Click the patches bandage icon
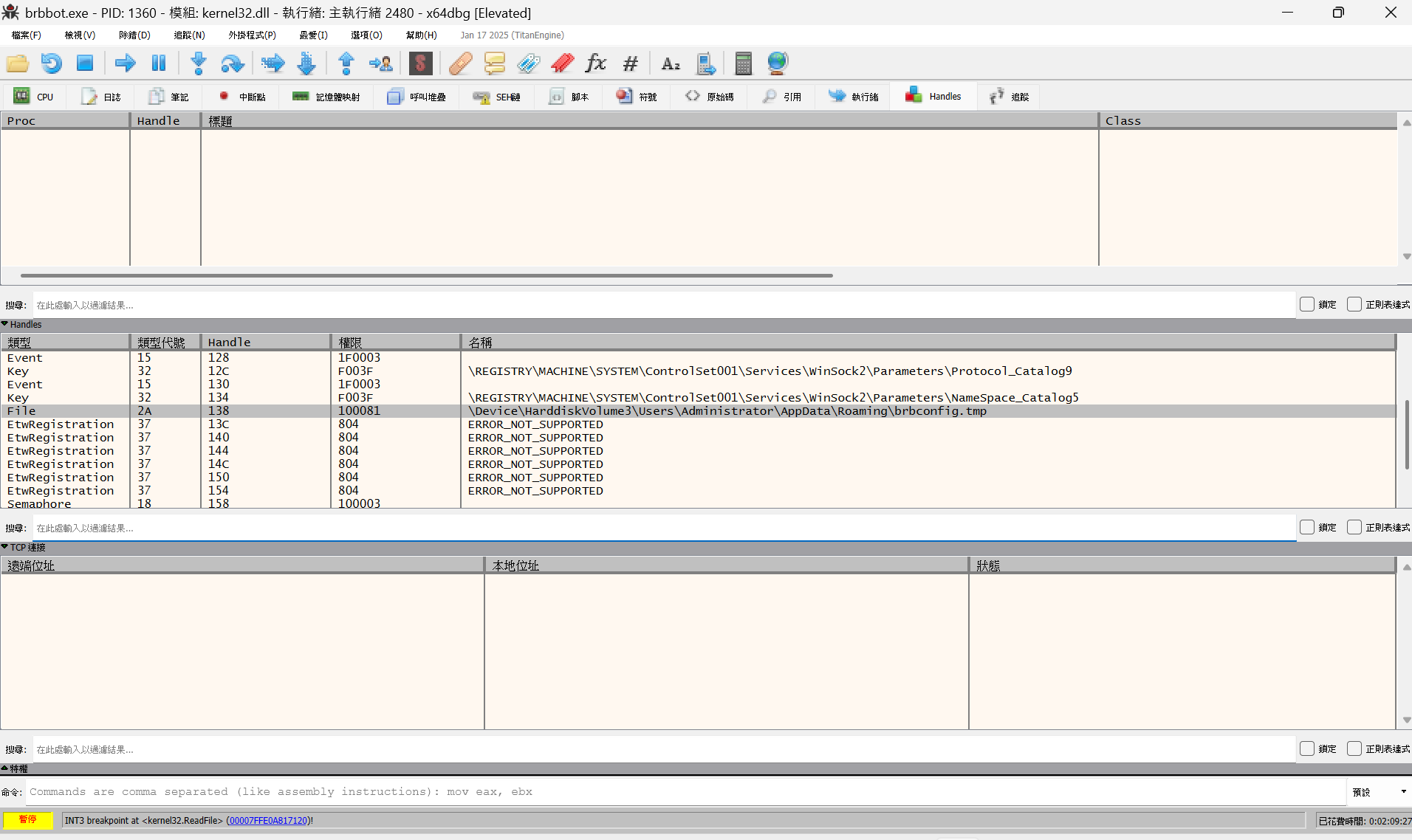Viewport: 1412px width, 840px height. tap(460, 63)
